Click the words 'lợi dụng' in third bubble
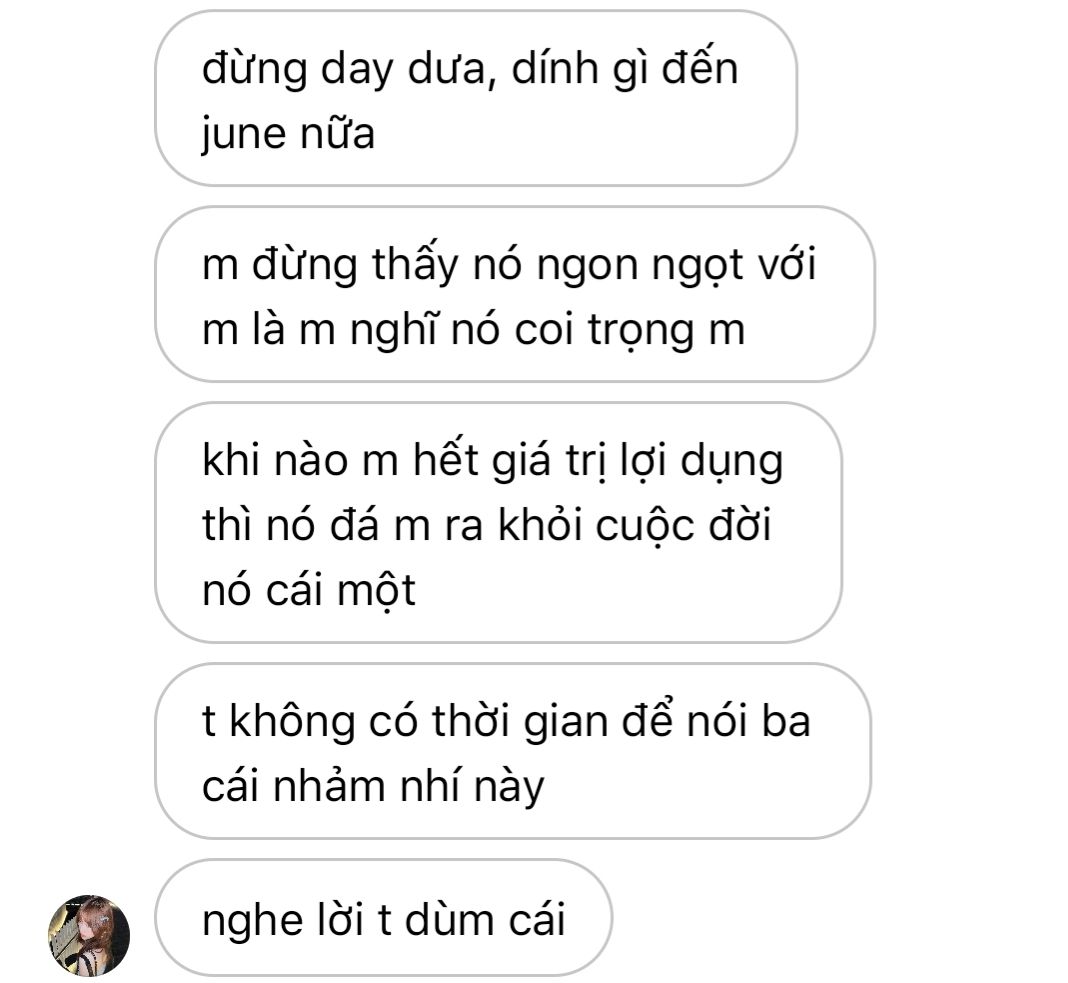The width and height of the screenshot is (1068, 983). click(x=701, y=462)
